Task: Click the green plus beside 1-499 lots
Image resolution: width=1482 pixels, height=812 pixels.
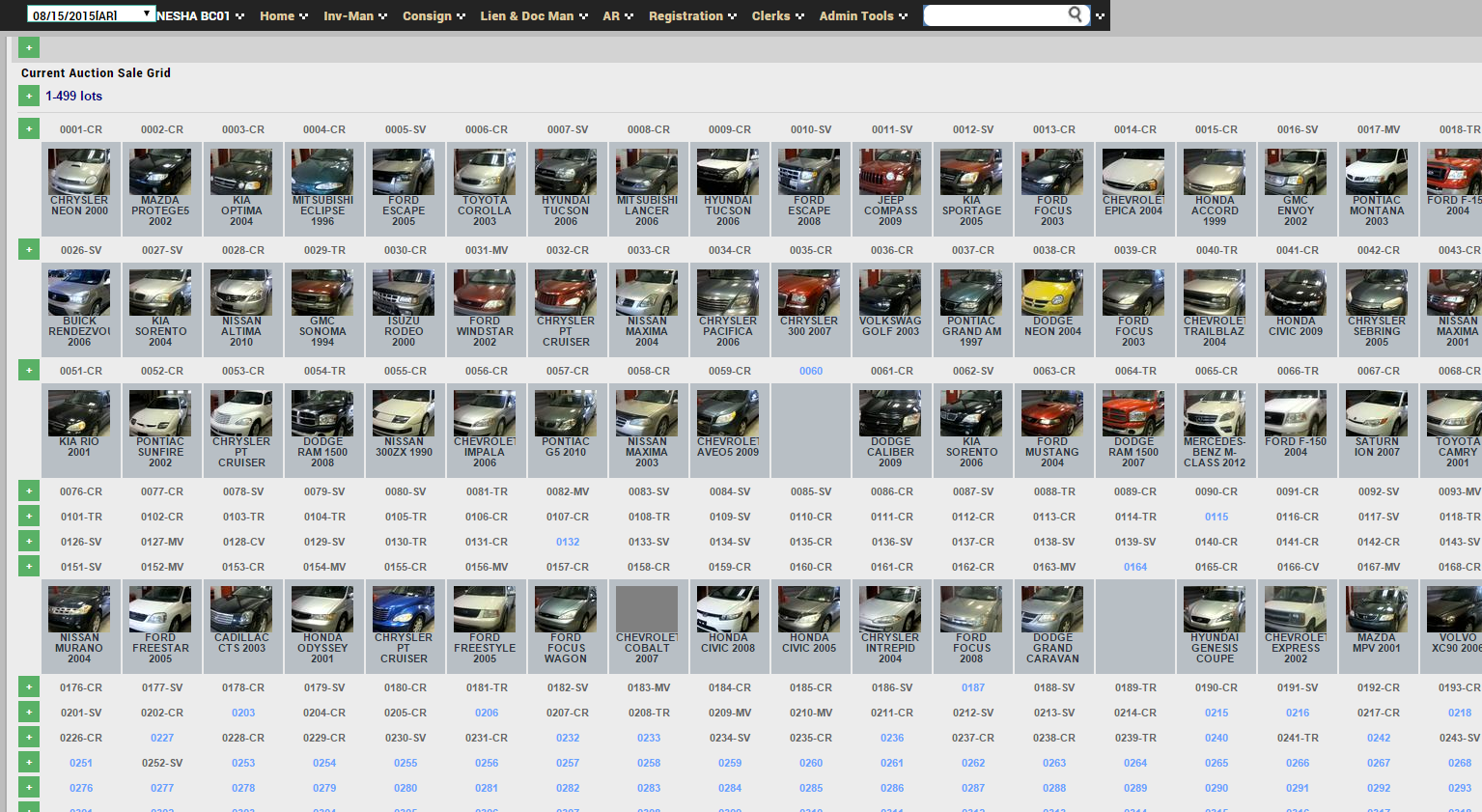Action: pos(29,96)
